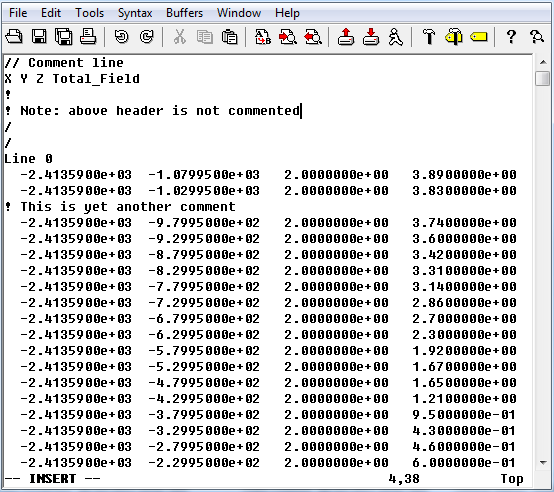Click the value 3.8900000e+00
Screen dimensions: 554x492
(465, 174)
